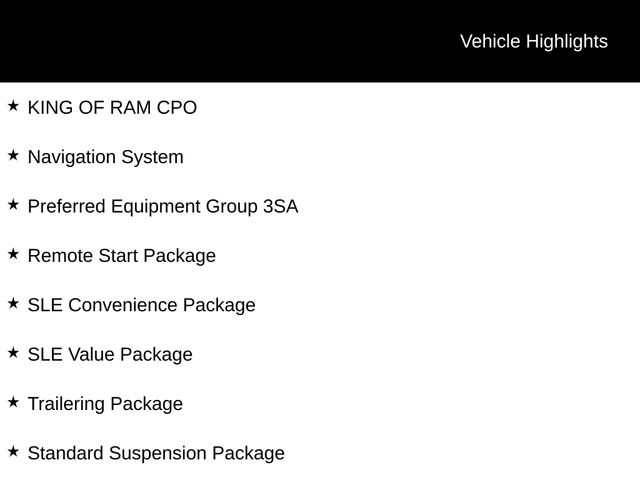Click the star before SLE Value Package
This screenshot has height=480, width=640.
click(13, 353)
